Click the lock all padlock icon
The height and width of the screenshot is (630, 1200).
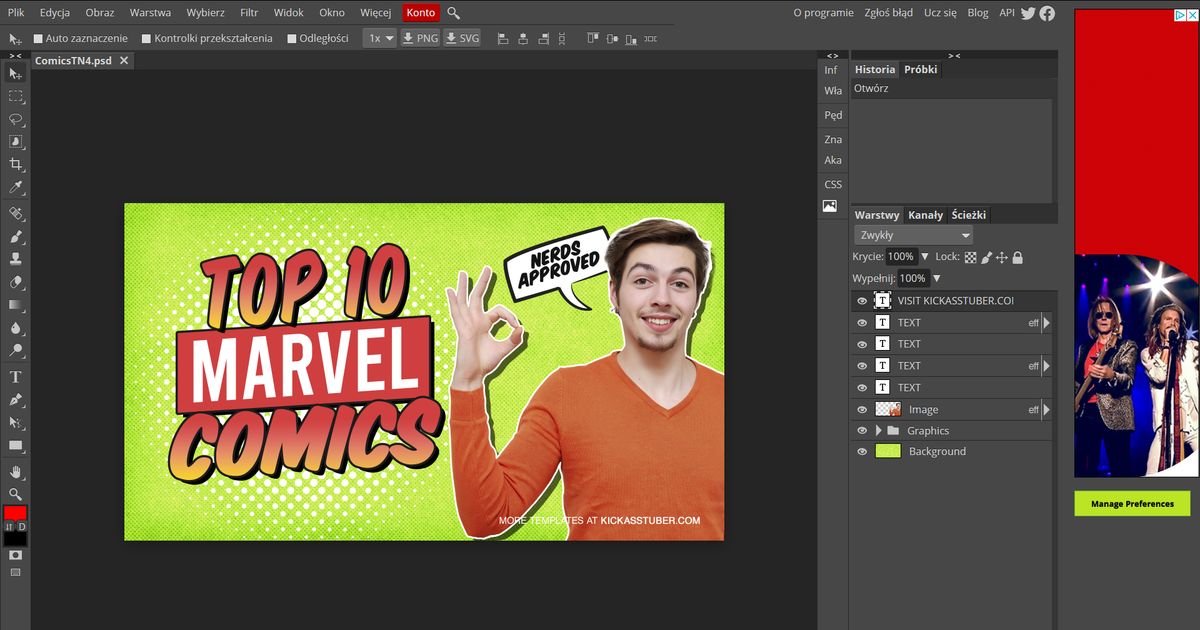pyautogui.click(x=1017, y=257)
